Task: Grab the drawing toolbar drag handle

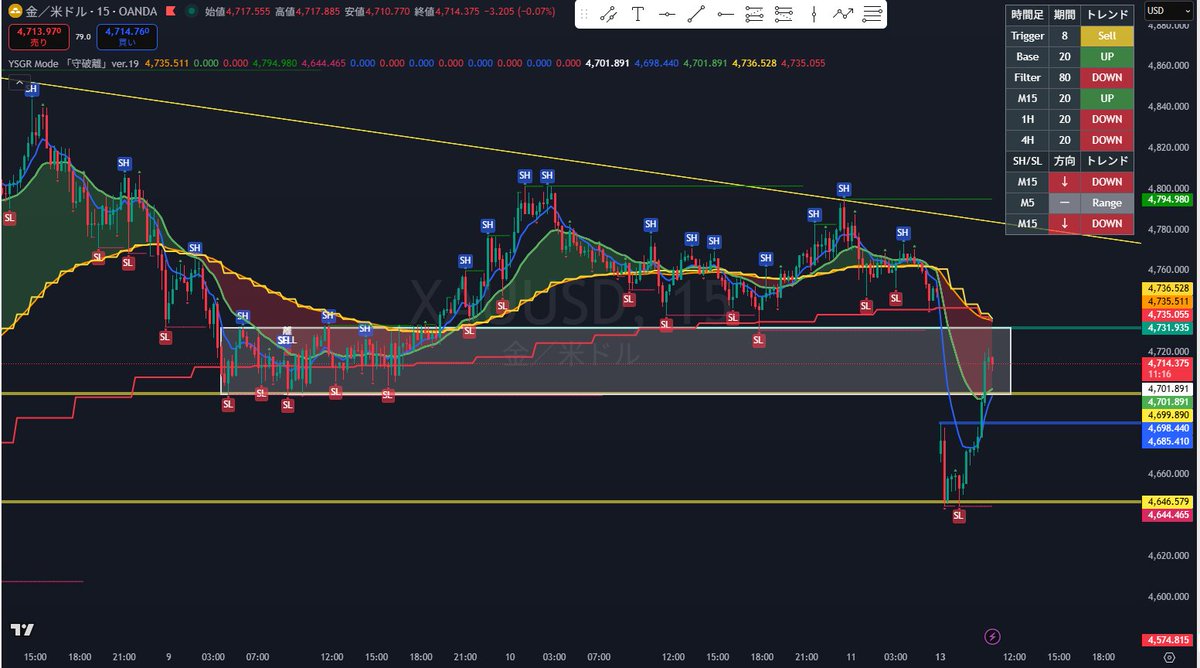Action: (x=585, y=14)
